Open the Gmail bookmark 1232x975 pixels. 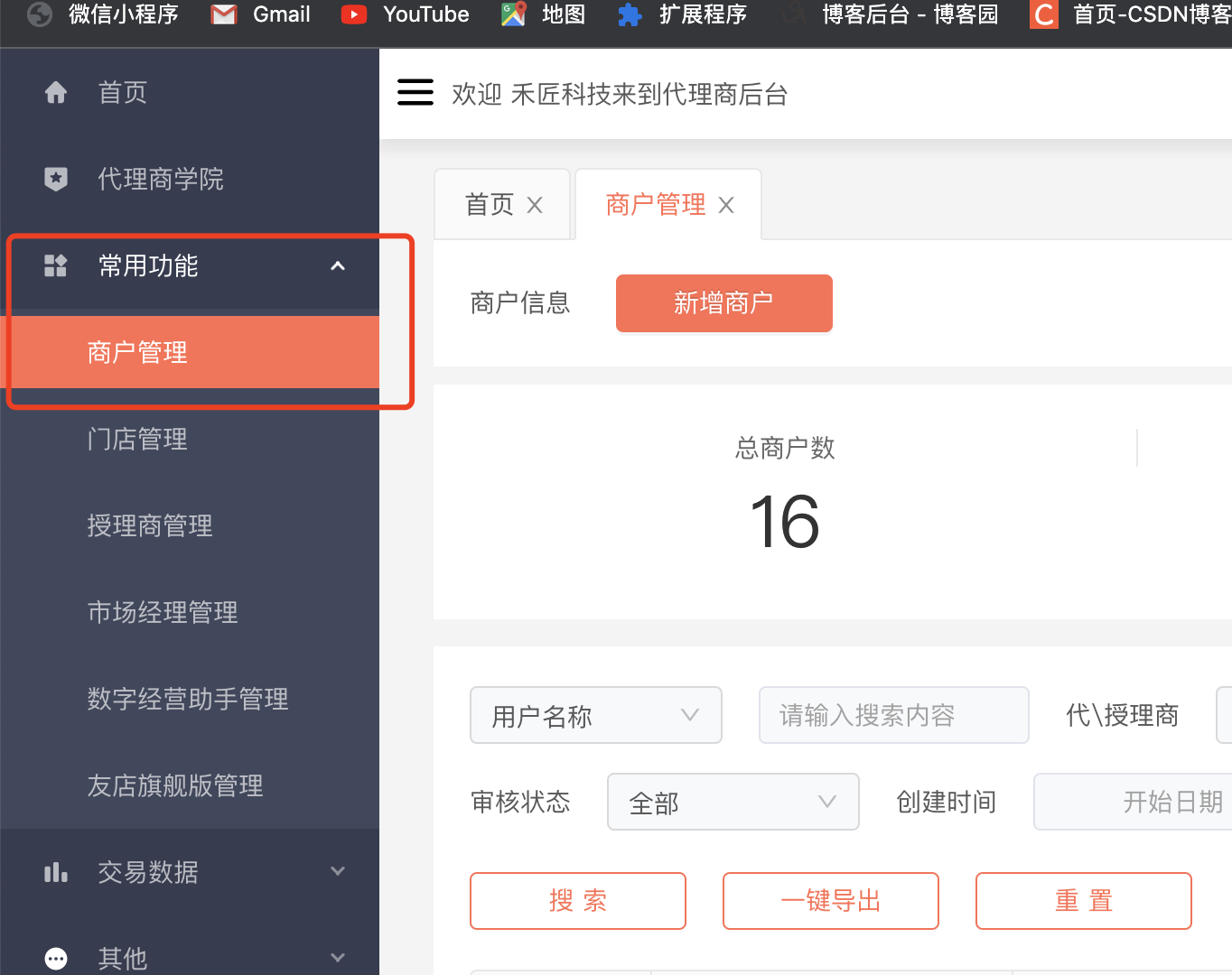(261, 14)
